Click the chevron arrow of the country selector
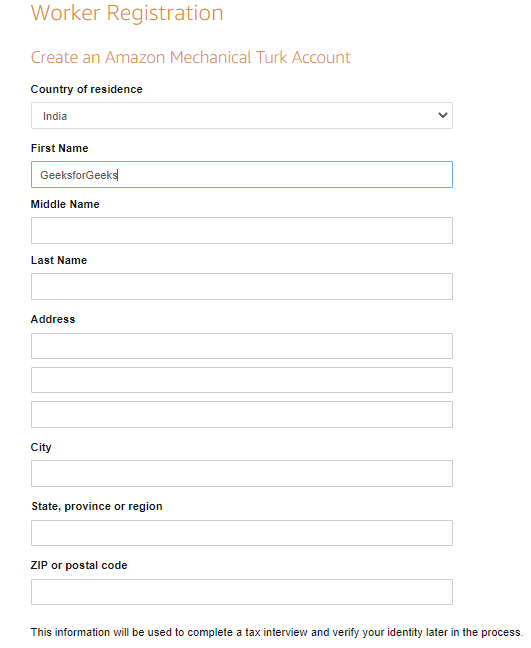Image resolution: width=531 pixels, height=648 pixels. tap(443, 115)
